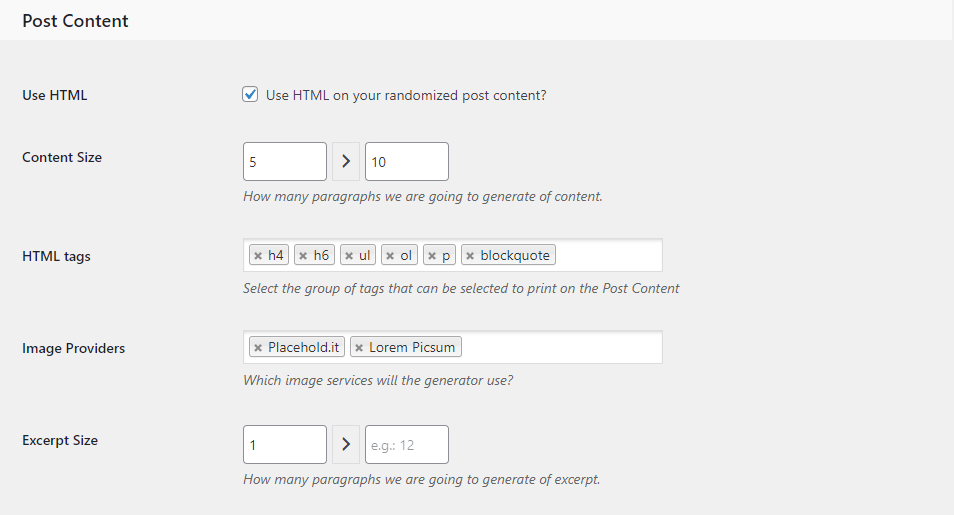
Task: Click the Excerpt Size maximum field
Action: click(406, 445)
